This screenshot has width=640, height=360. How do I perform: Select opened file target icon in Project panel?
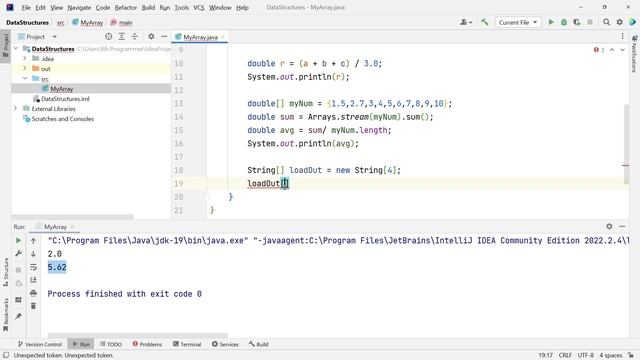109,36
